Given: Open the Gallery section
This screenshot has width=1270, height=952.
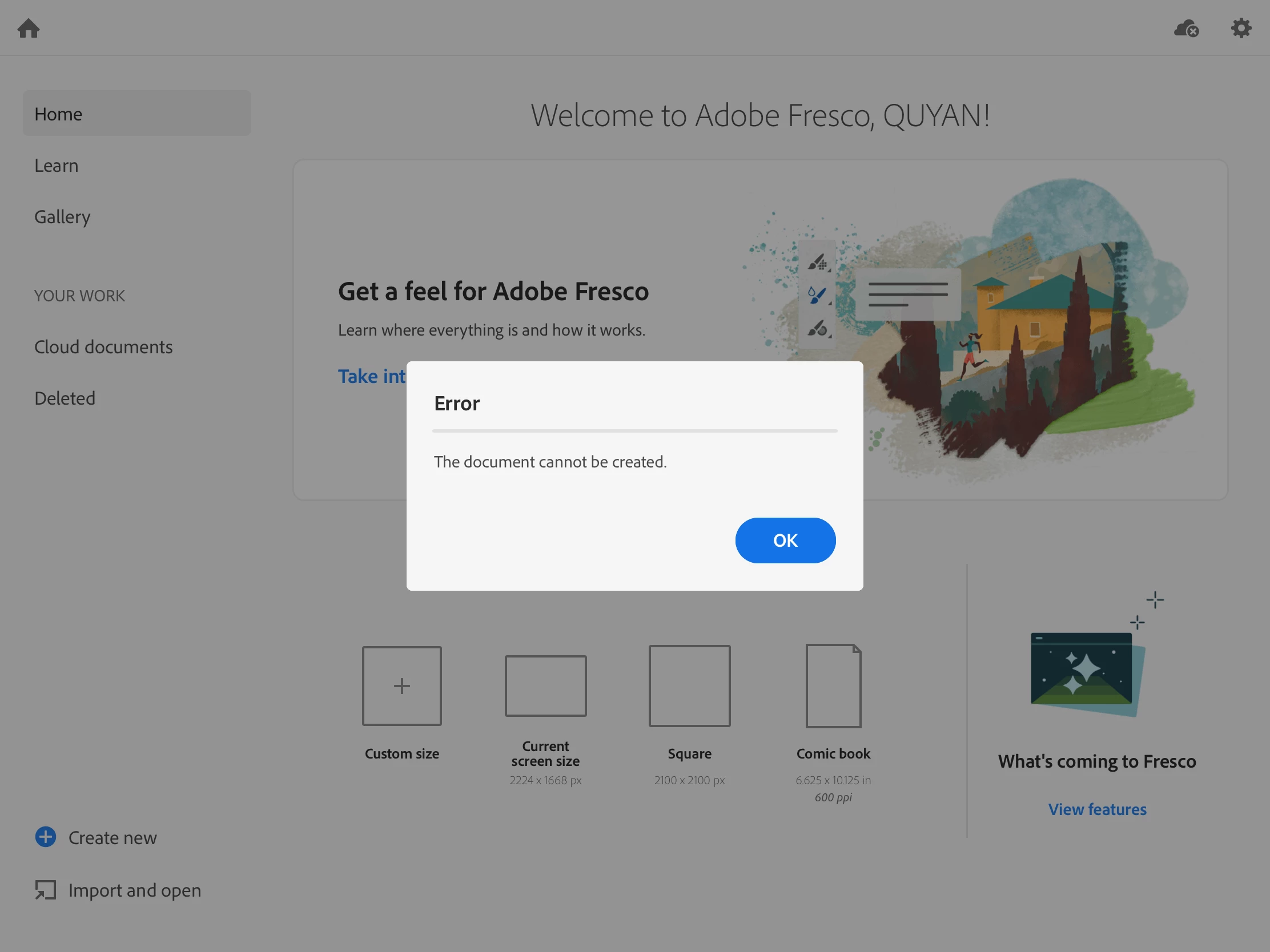Looking at the screenshot, I should (62, 217).
